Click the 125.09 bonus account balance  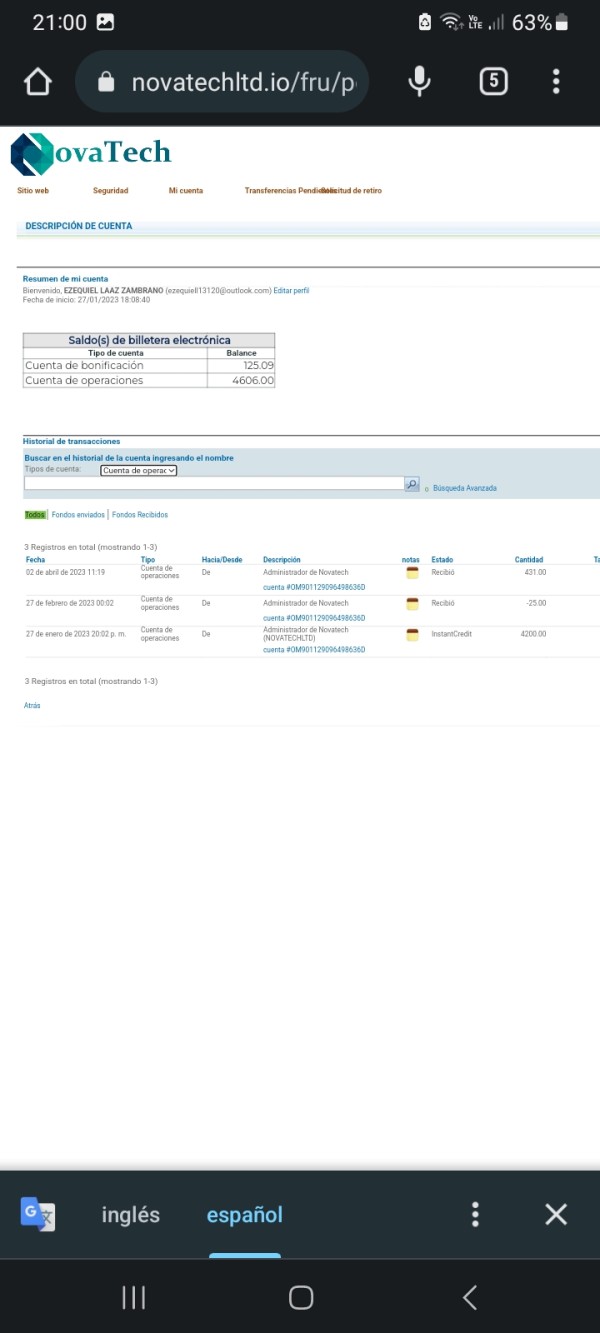pyautogui.click(x=258, y=365)
